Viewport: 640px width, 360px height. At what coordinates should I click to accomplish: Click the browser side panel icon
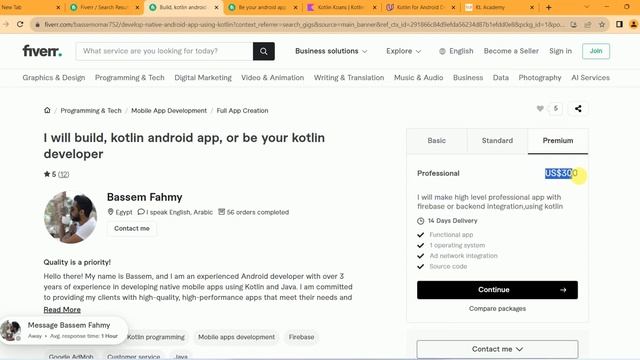[619, 24]
